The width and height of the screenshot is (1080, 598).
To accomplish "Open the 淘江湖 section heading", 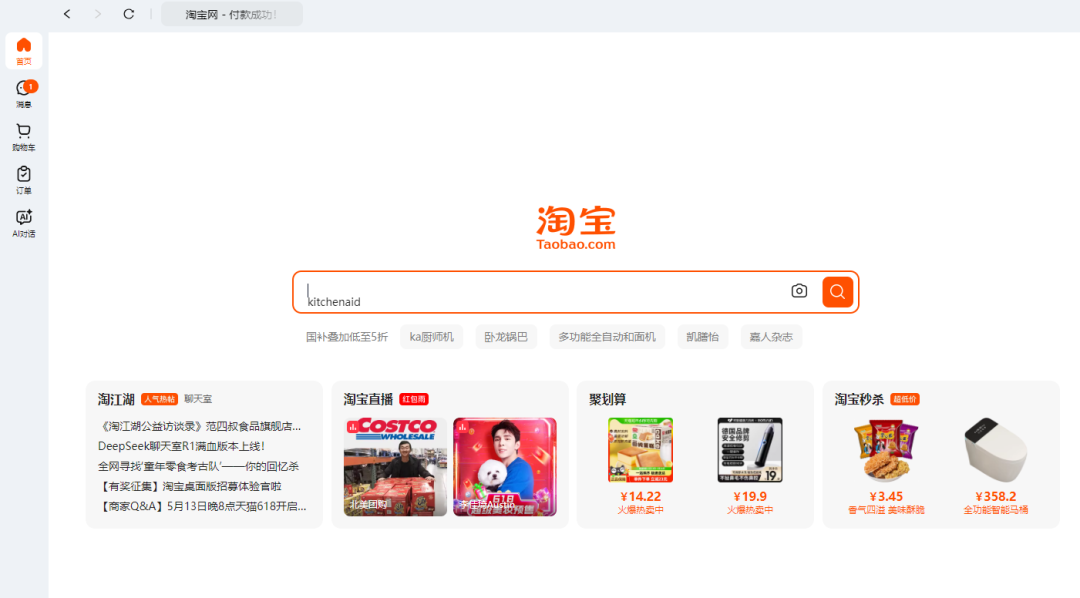I will (x=116, y=400).
